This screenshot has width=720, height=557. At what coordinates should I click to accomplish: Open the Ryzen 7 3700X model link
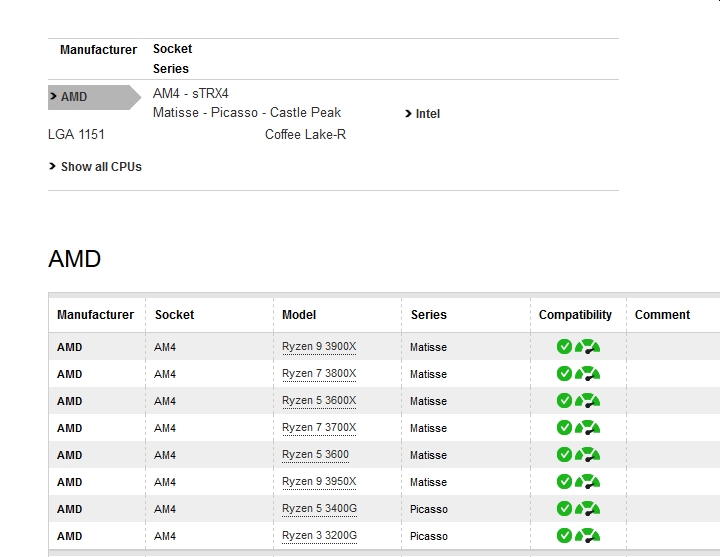point(319,428)
